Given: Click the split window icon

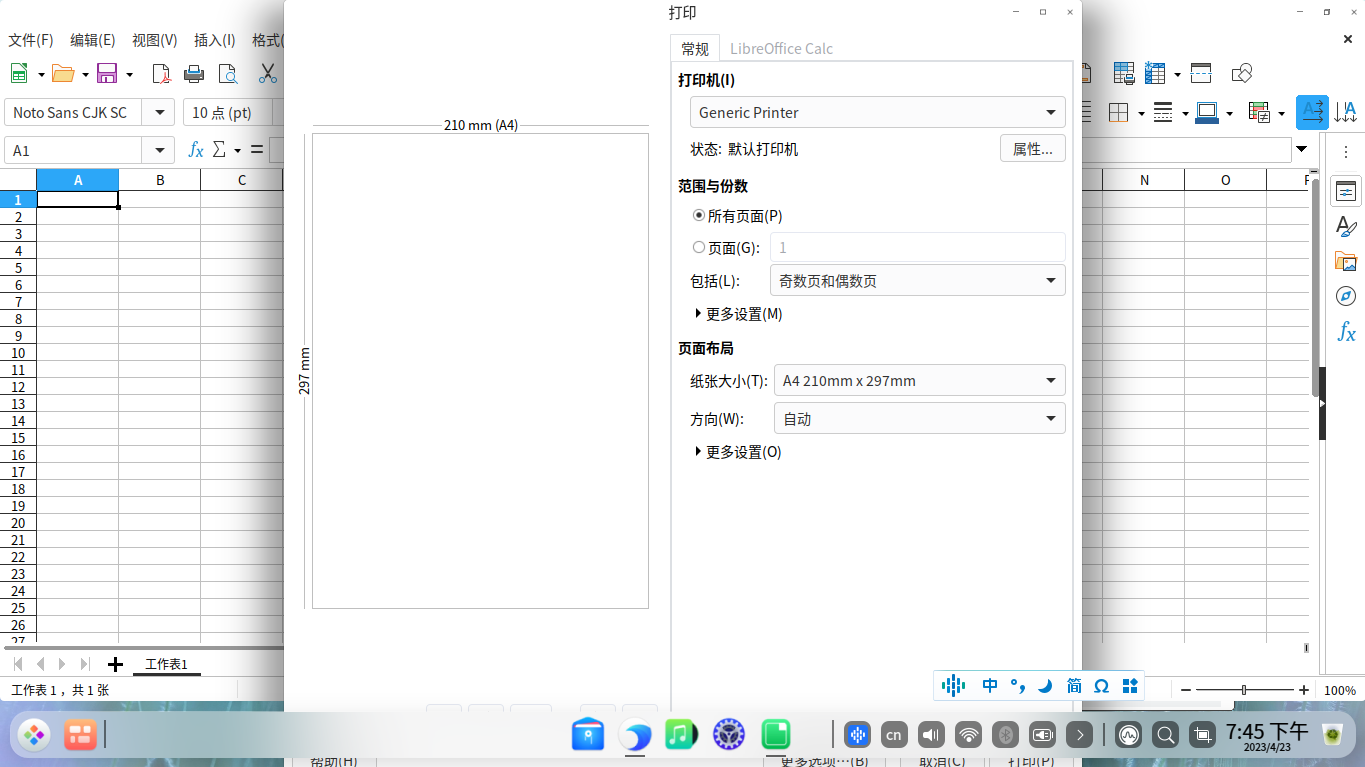Looking at the screenshot, I should (1201, 73).
